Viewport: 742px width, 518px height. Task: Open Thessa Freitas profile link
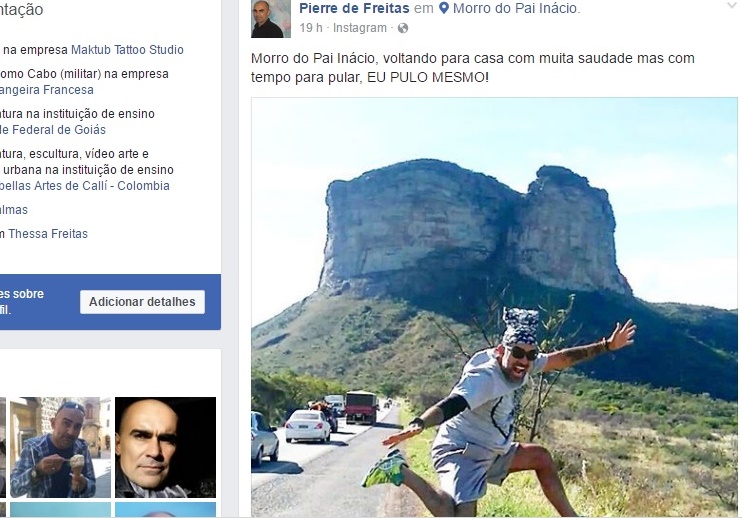(48, 234)
